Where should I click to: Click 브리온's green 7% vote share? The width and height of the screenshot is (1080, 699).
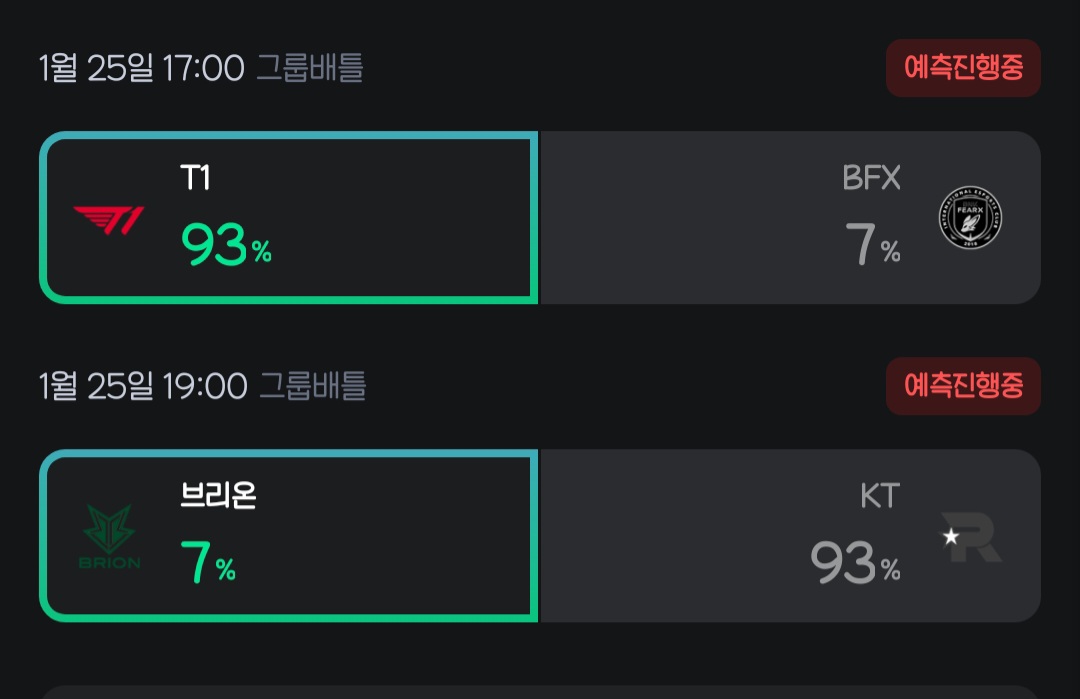(208, 563)
